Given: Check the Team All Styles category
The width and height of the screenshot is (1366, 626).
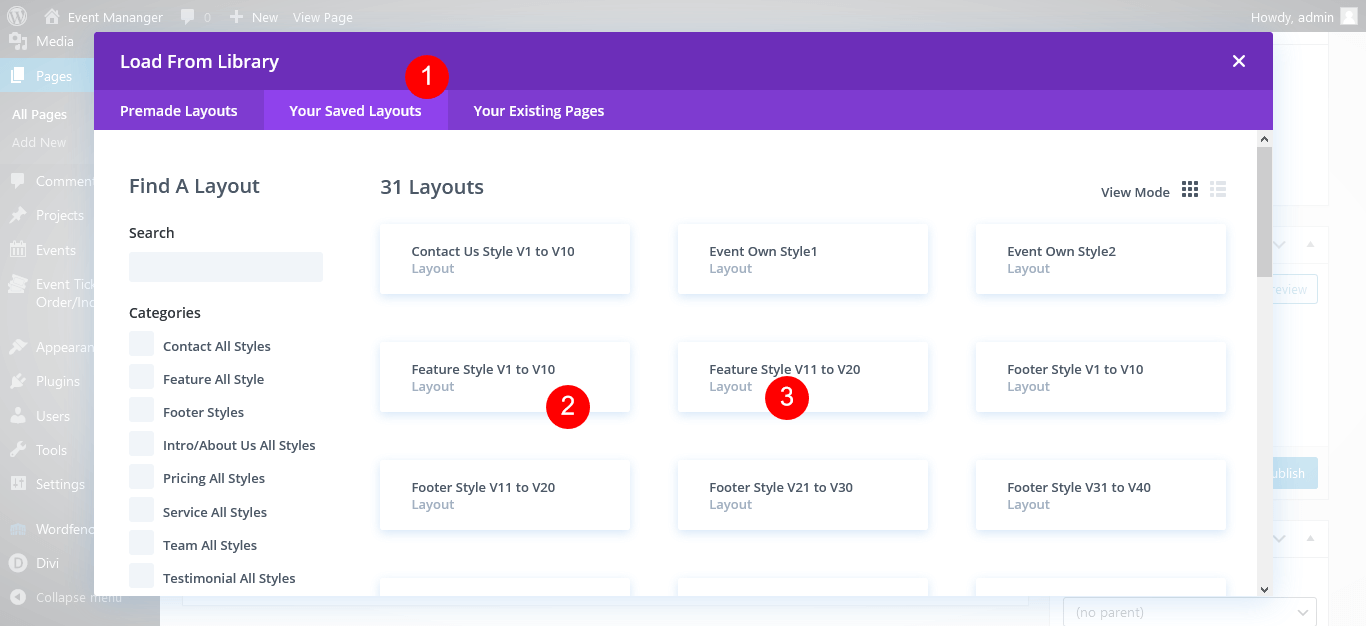Looking at the screenshot, I should [141, 543].
